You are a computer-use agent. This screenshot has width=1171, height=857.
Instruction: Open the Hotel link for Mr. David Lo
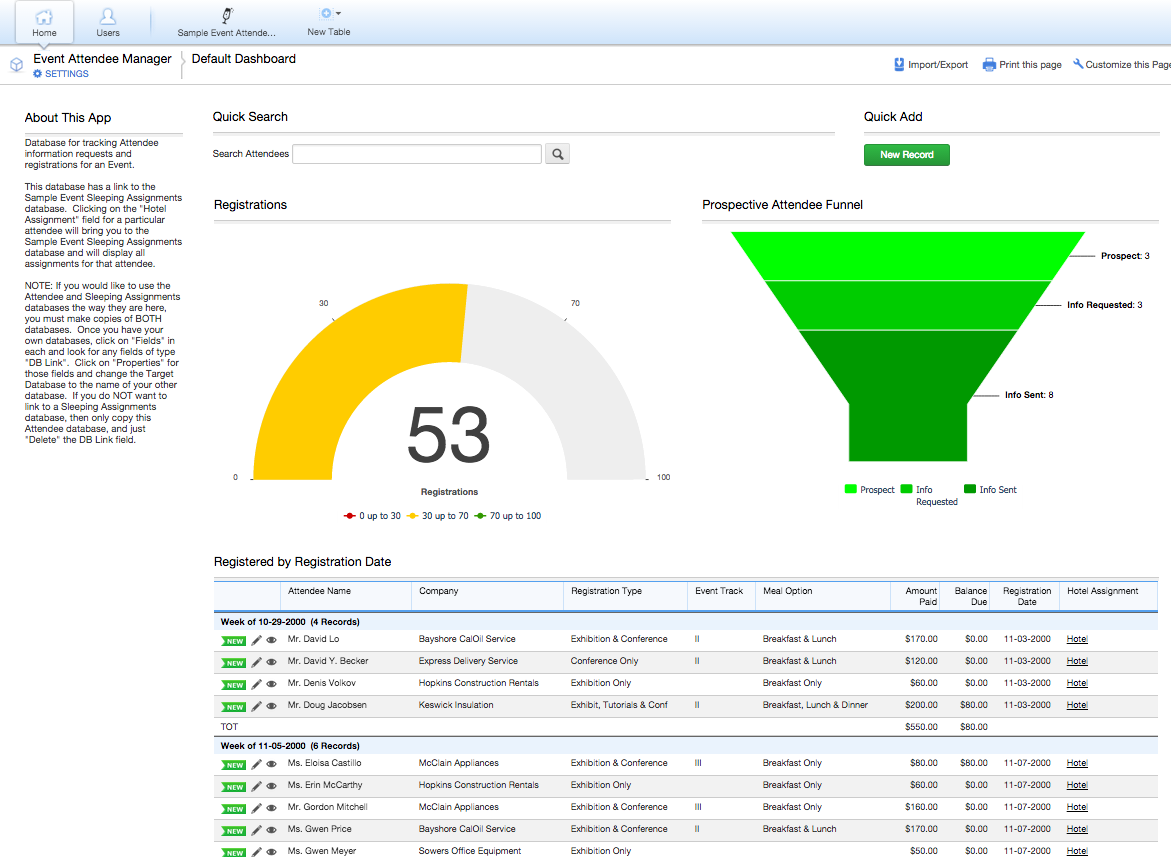pyautogui.click(x=1077, y=639)
